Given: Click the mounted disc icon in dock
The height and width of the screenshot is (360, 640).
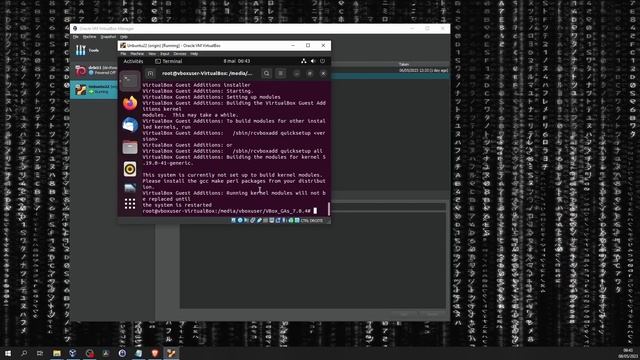Looking at the screenshot, I should coord(130,188).
